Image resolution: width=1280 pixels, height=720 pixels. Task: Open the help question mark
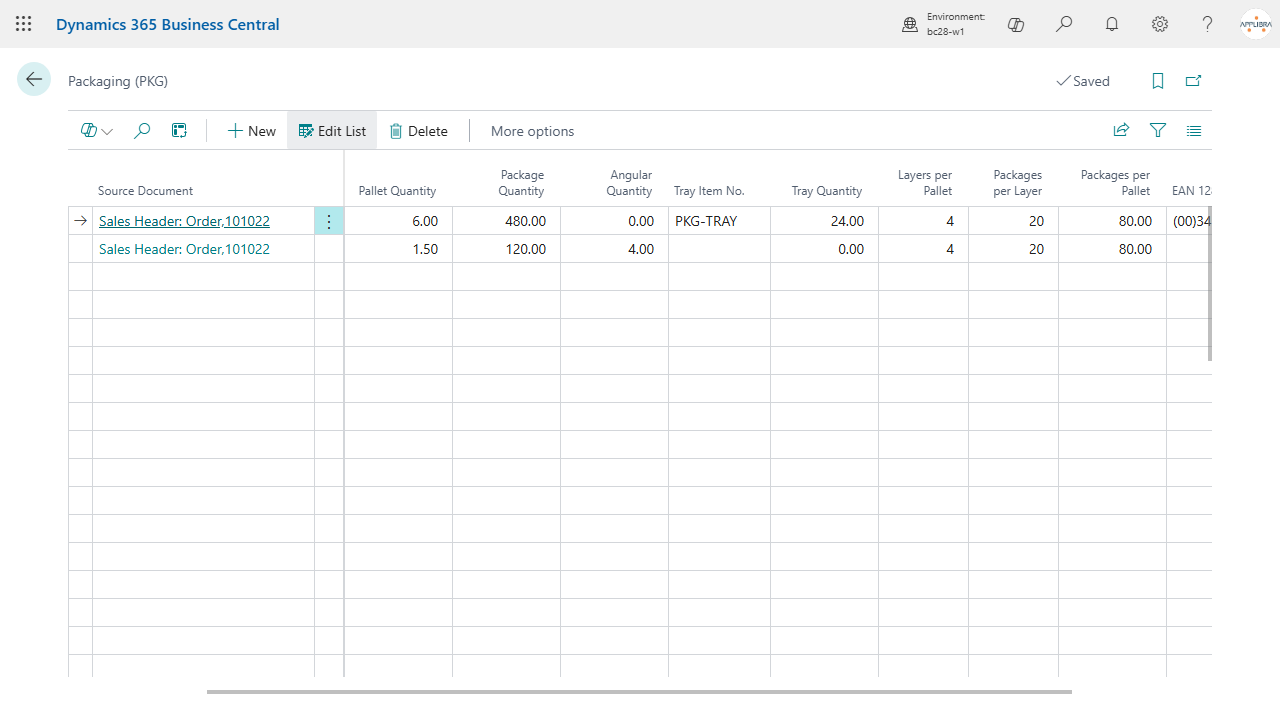(1208, 24)
